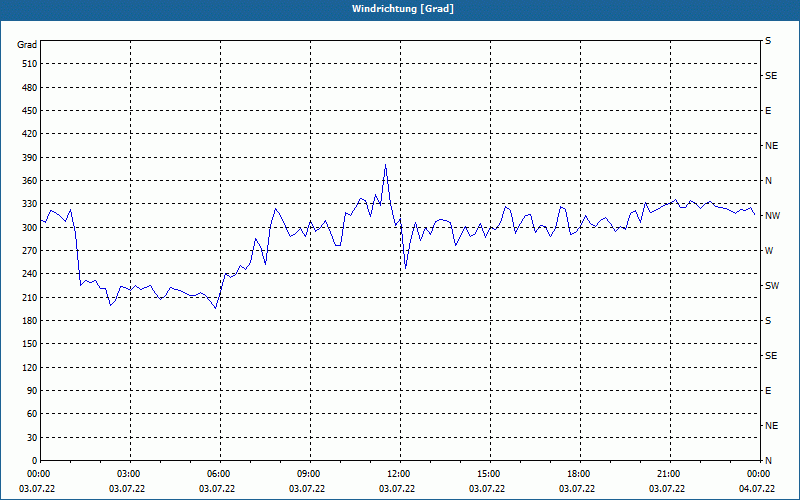Pick the 390 degree axis label
Screen dimensions: 800x500
coord(30,158)
